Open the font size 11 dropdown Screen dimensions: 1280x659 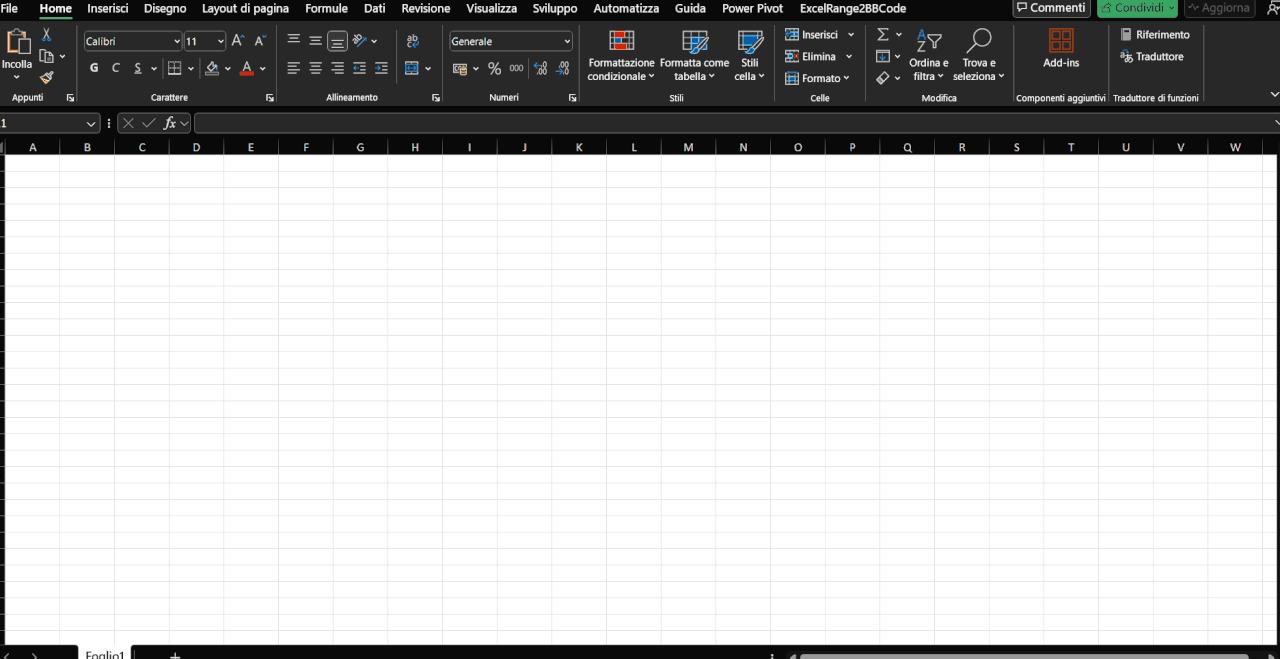221,41
